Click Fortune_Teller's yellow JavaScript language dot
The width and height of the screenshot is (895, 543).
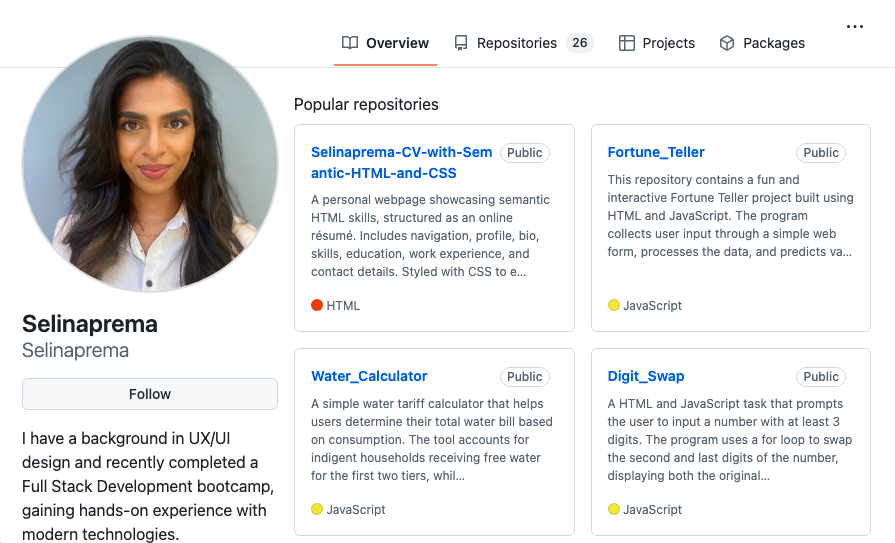[614, 305]
